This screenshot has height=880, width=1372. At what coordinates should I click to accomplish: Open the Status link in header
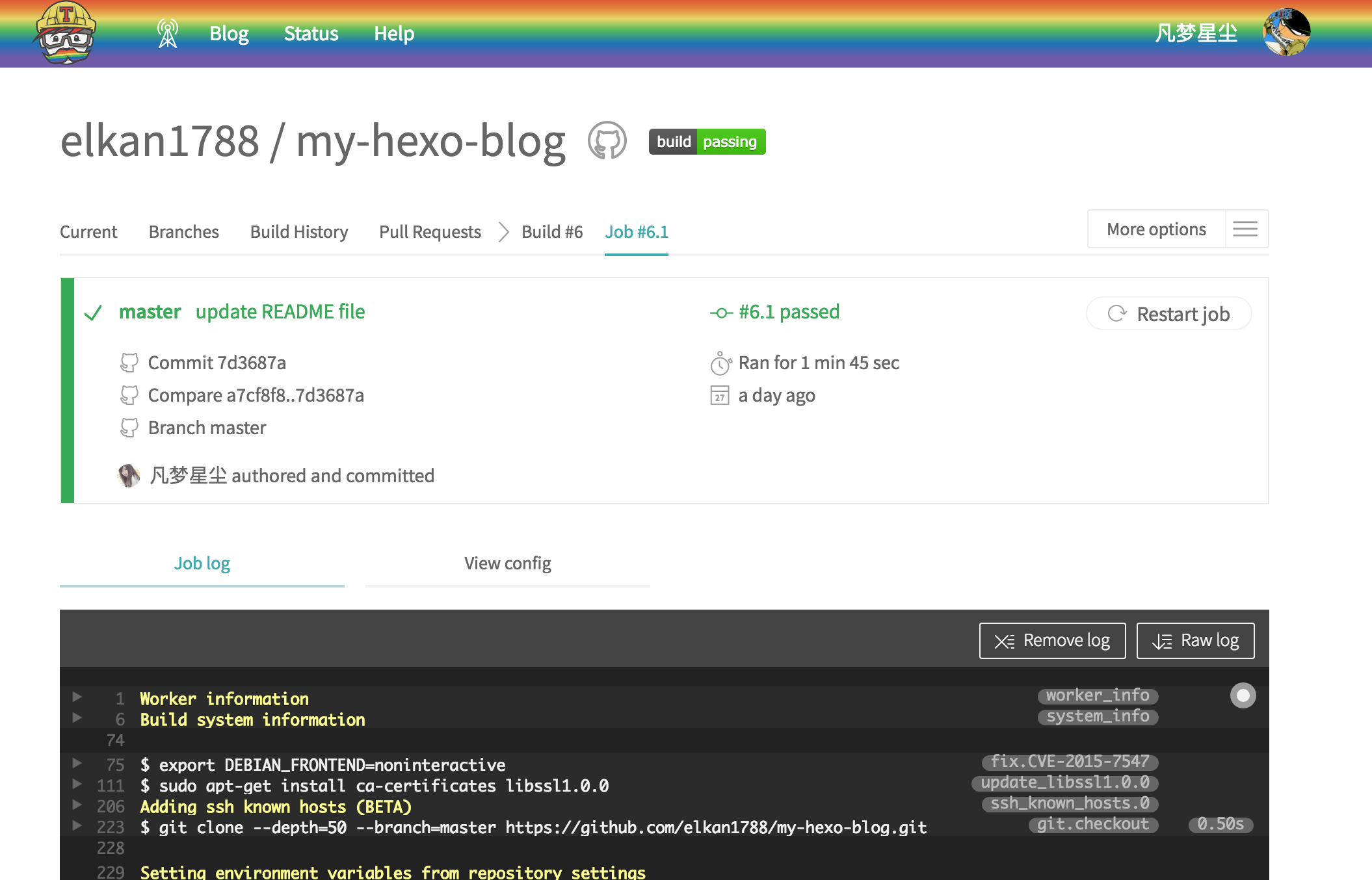pyautogui.click(x=311, y=33)
